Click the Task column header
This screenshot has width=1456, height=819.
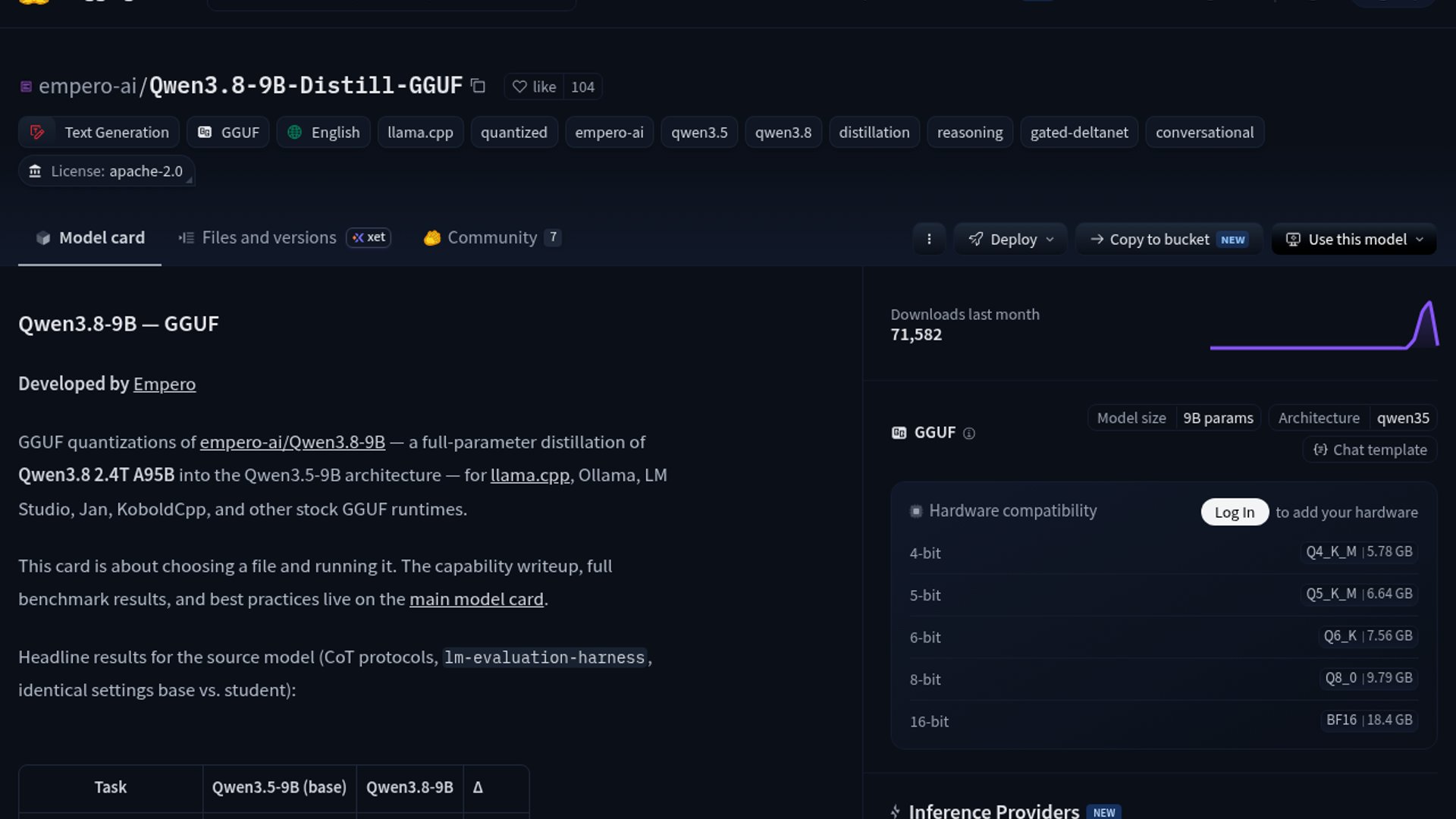tap(111, 787)
